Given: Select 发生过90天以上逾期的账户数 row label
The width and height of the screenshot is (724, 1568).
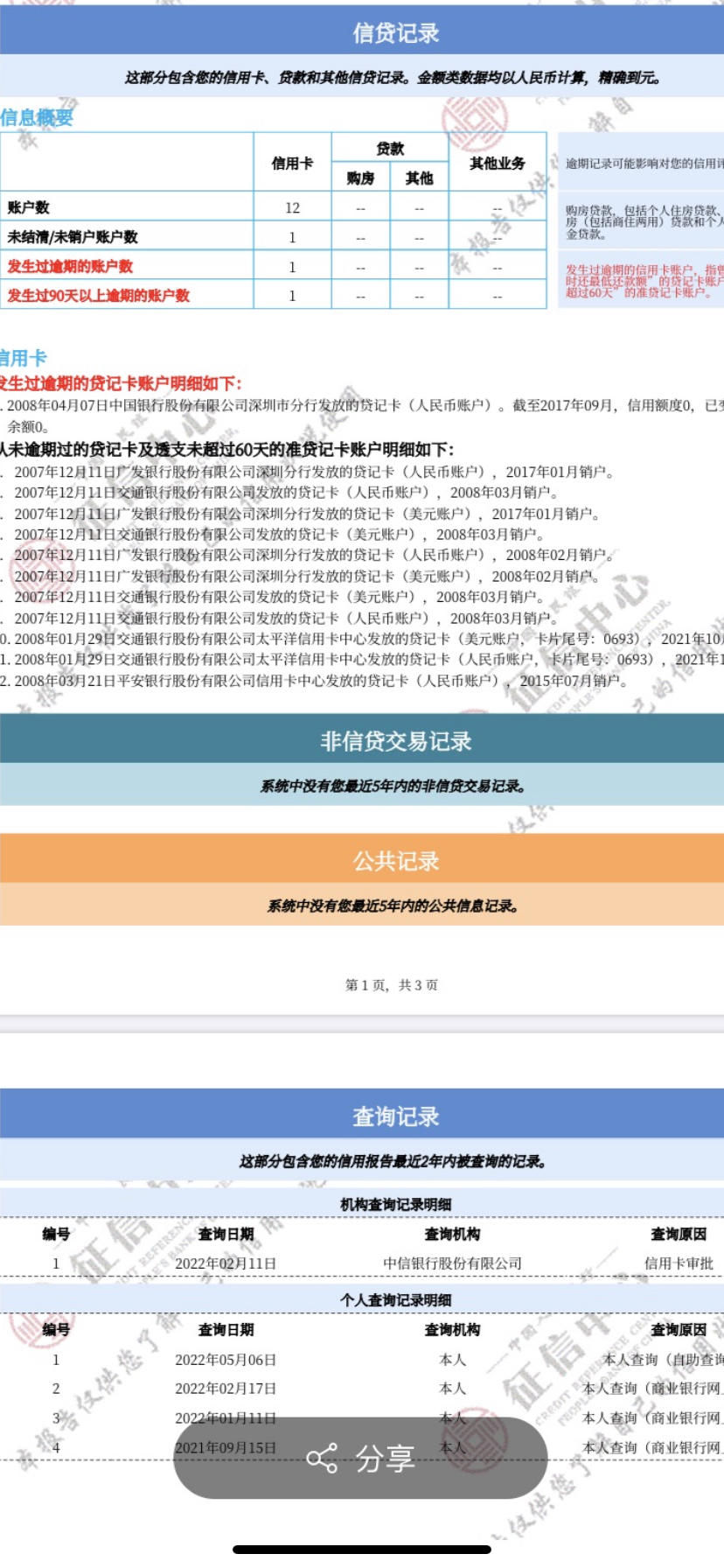Looking at the screenshot, I should 99,296.
